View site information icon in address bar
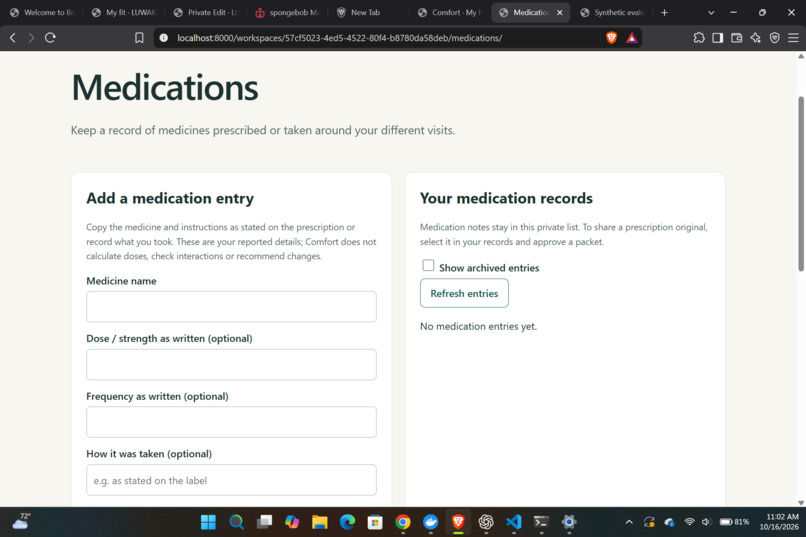Screen dimensions: 806x537 click(163, 38)
